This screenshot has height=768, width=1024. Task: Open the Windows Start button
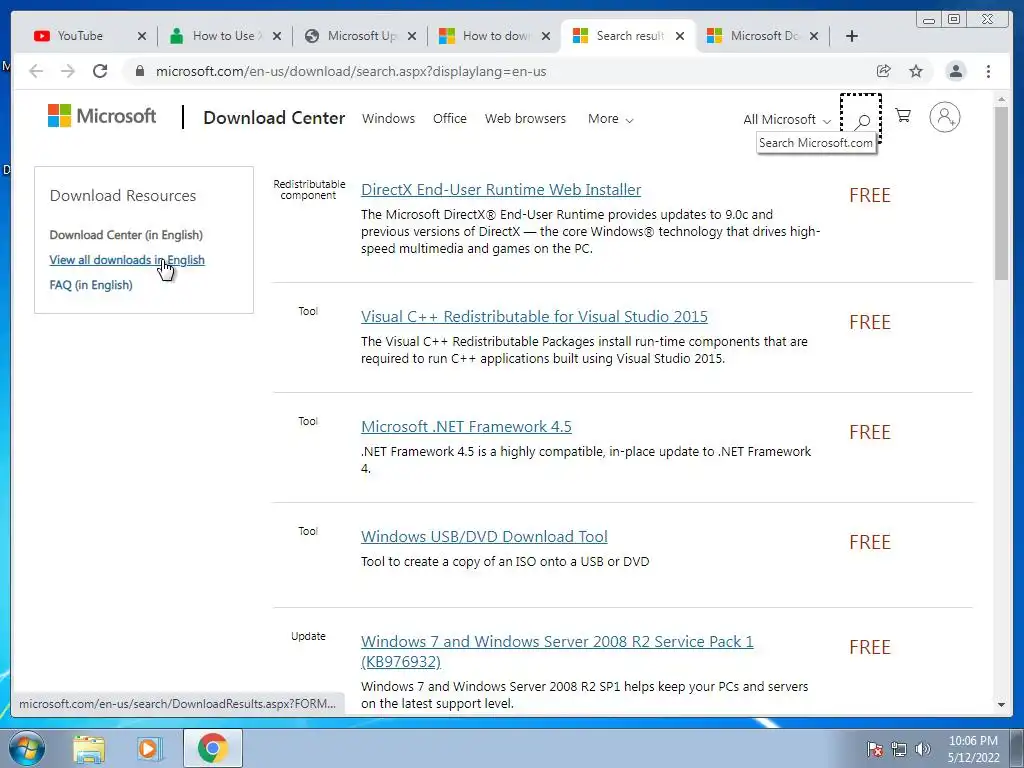pos(27,748)
